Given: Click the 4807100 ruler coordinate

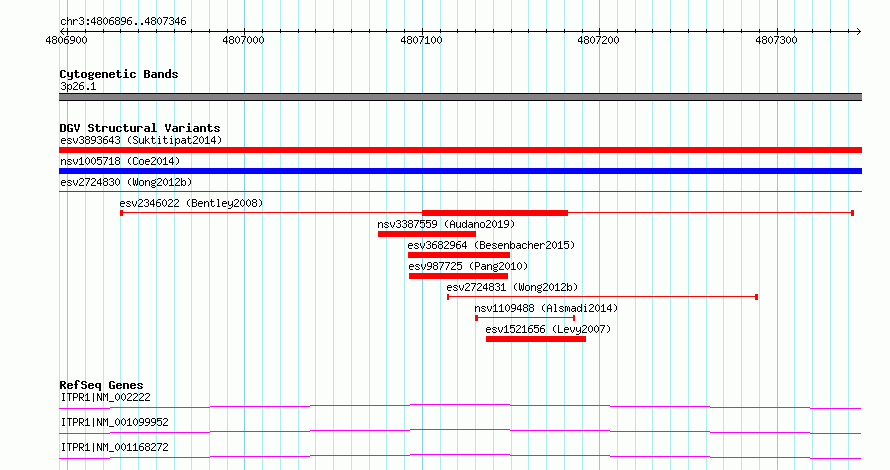Looking at the screenshot, I should point(421,40).
